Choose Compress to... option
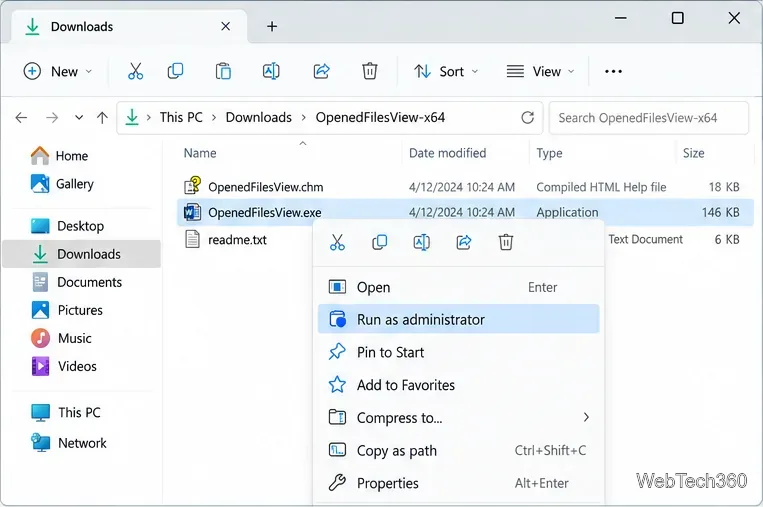This screenshot has height=507, width=763. click(458, 417)
